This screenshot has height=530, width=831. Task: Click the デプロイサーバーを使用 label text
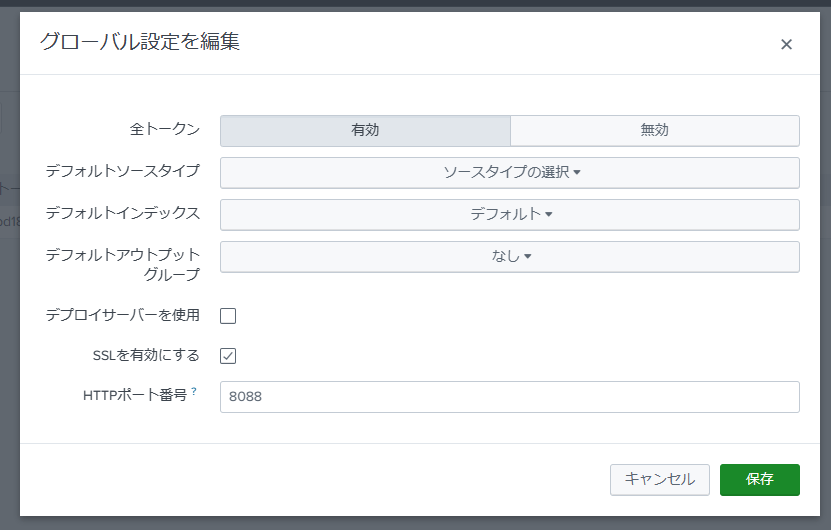click(123, 315)
